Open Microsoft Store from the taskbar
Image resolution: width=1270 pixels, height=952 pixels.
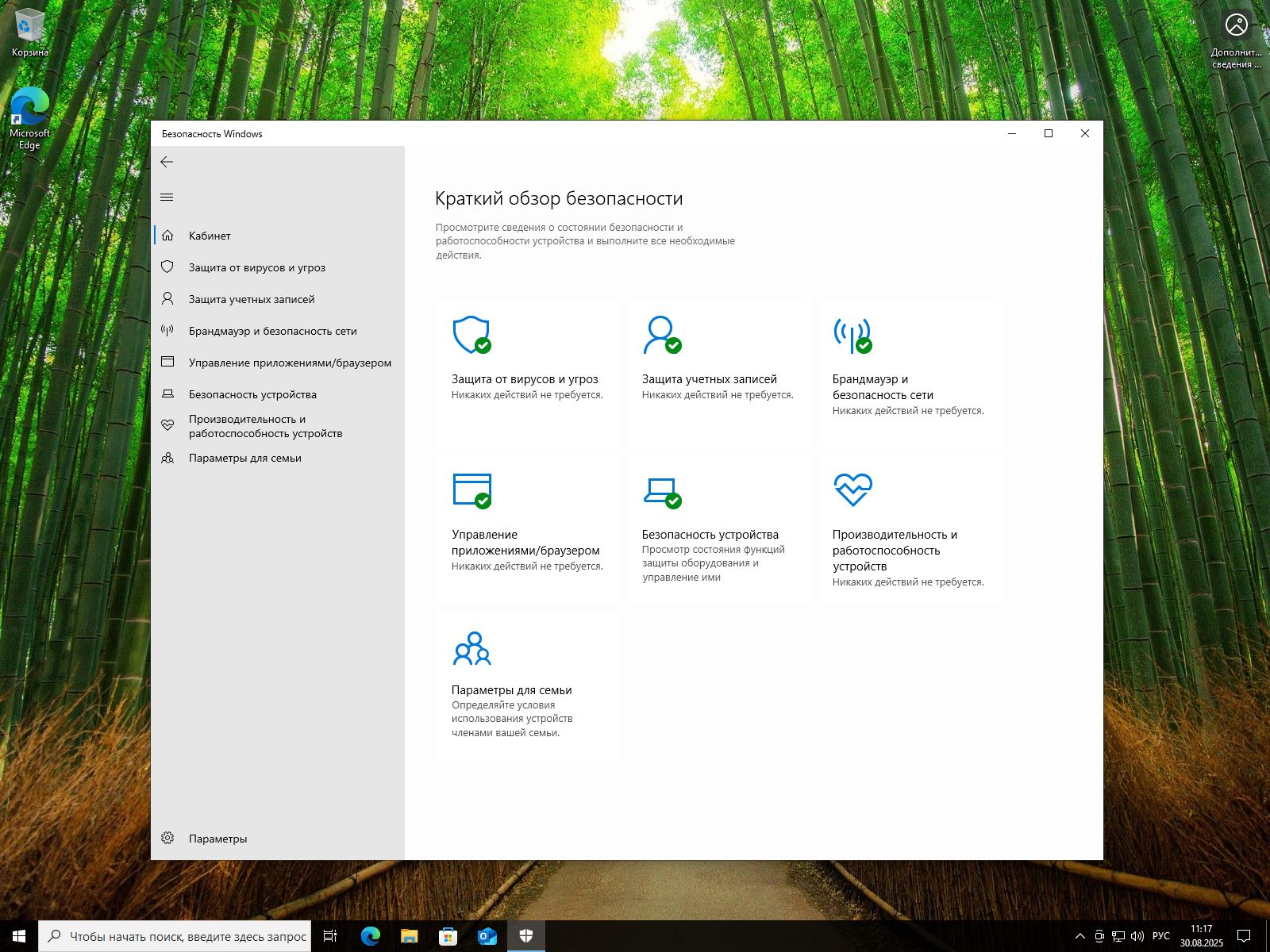coord(448,936)
